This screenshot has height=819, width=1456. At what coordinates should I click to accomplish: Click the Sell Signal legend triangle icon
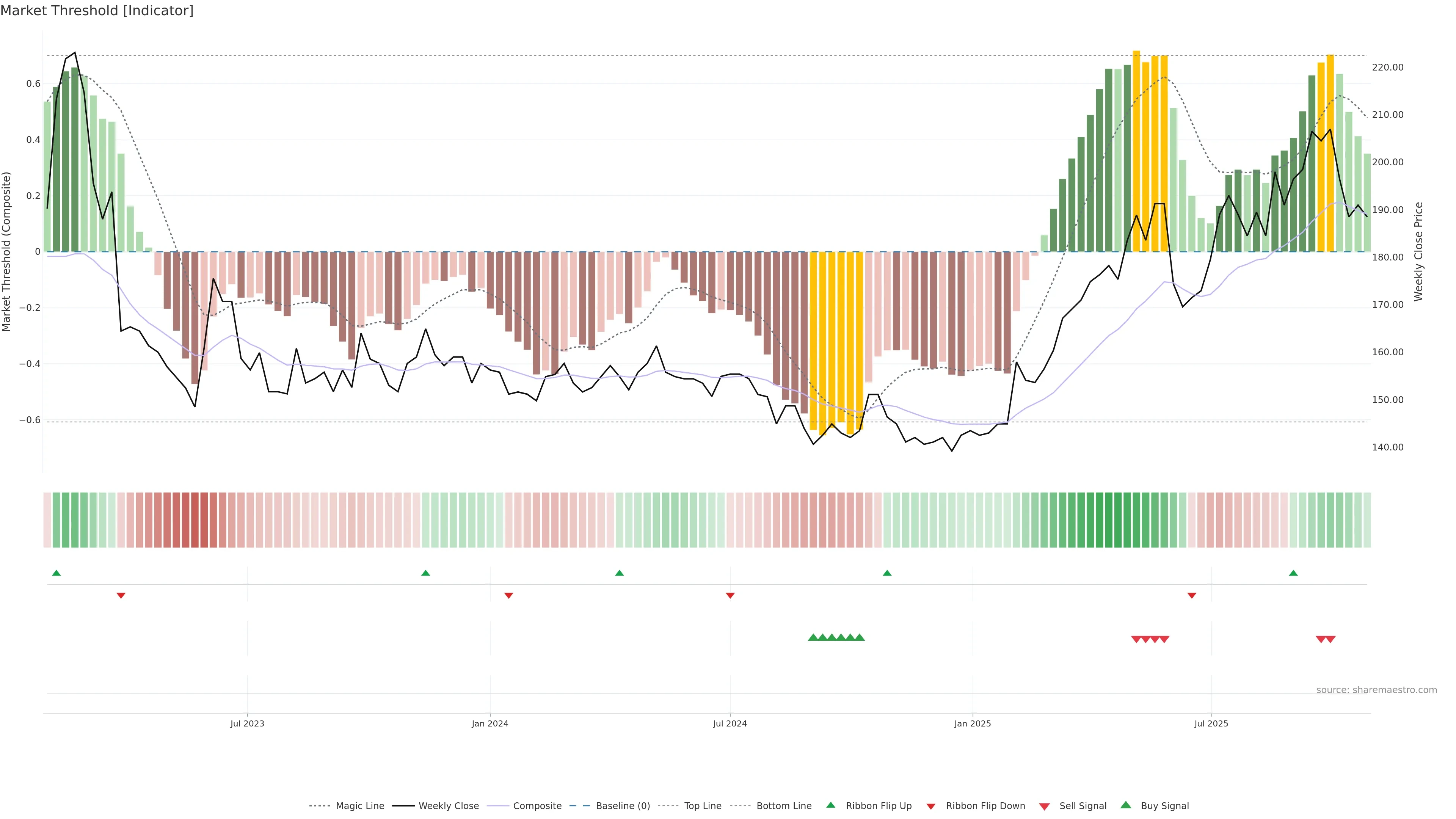(x=1044, y=806)
